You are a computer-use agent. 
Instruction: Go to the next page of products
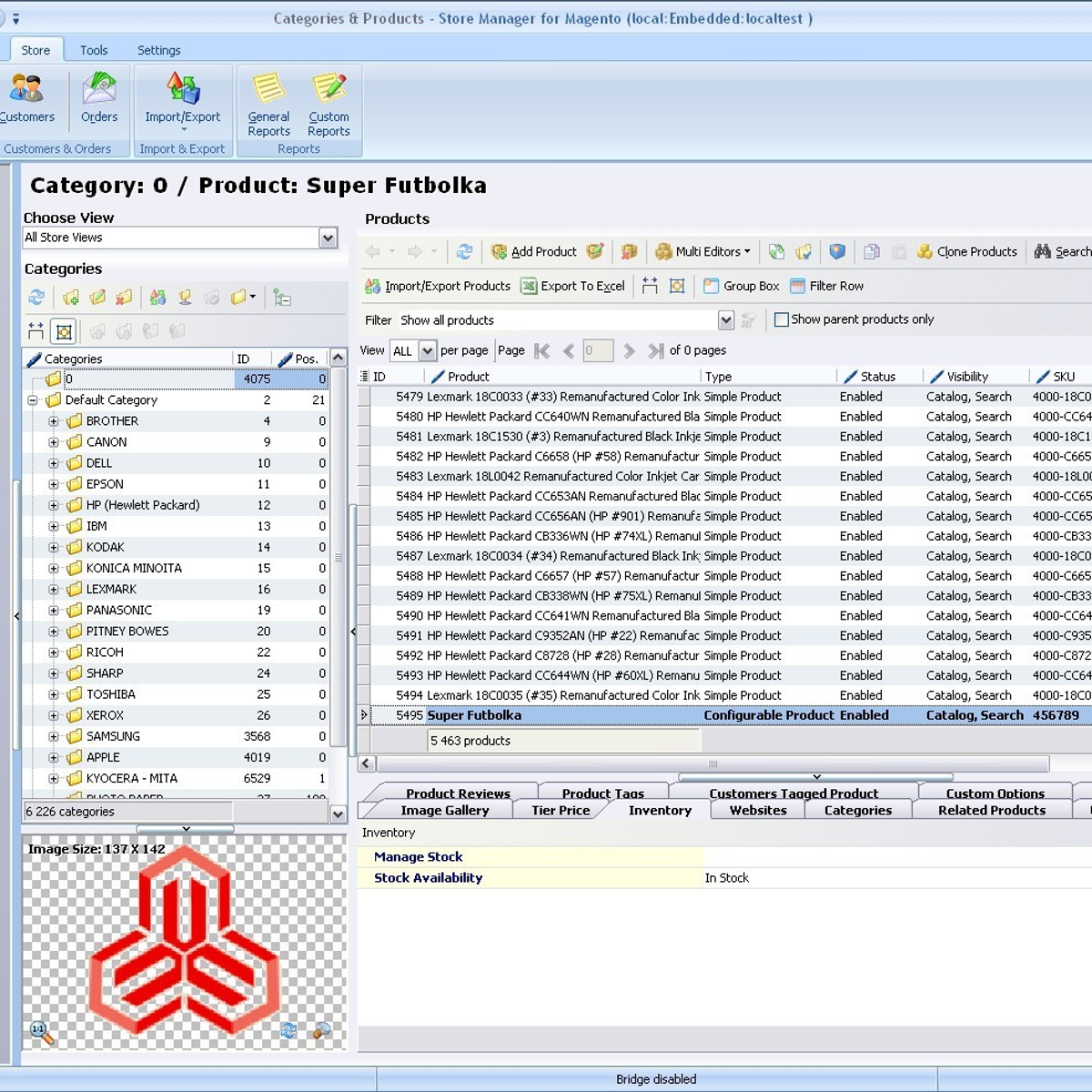(629, 351)
